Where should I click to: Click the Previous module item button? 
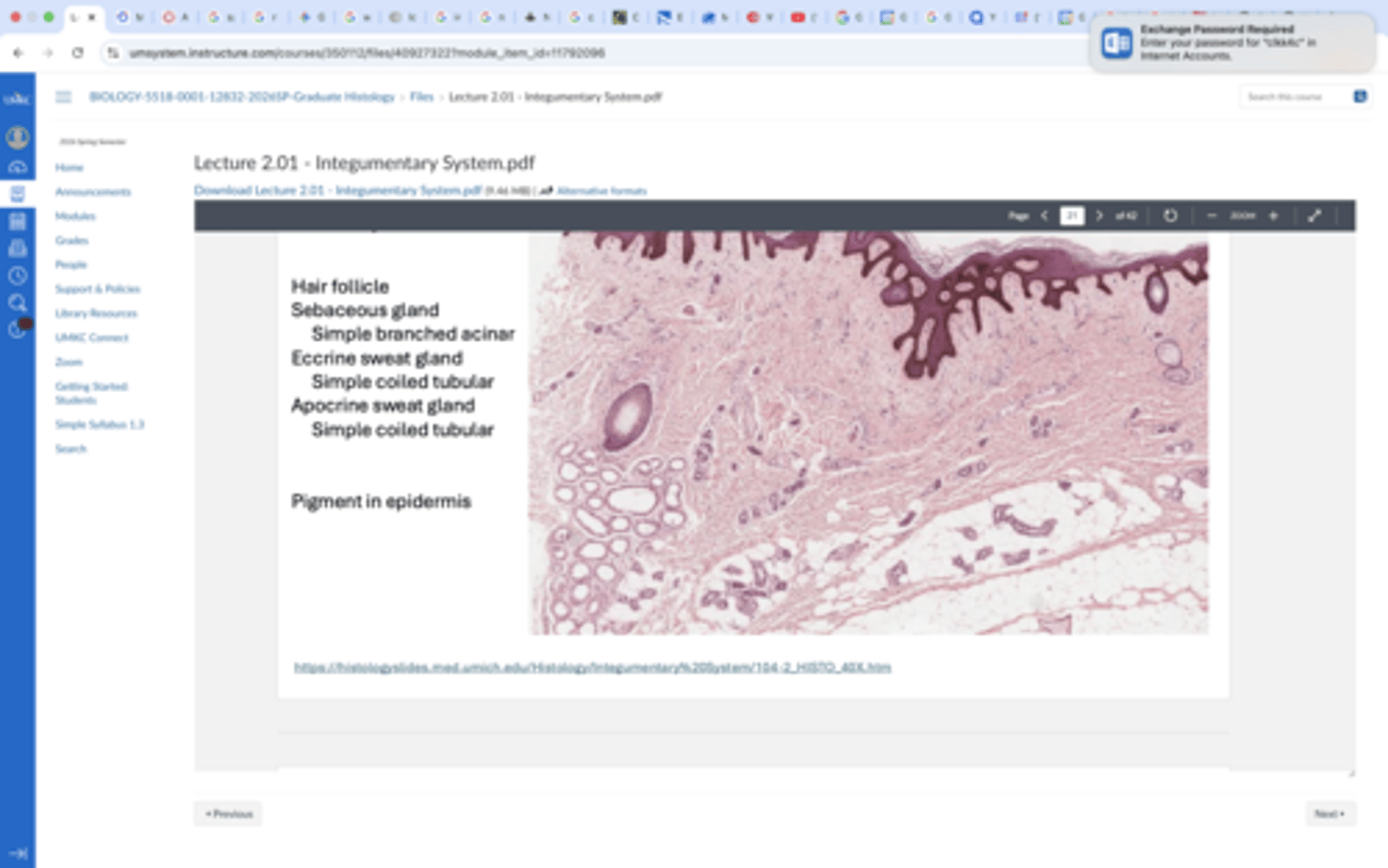click(x=228, y=814)
